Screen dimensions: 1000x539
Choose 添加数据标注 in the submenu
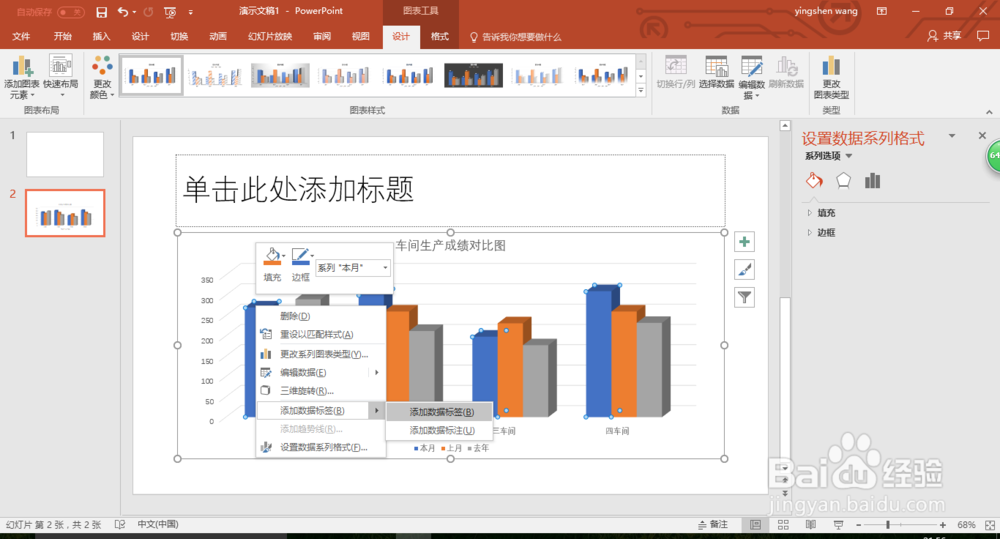pos(439,431)
